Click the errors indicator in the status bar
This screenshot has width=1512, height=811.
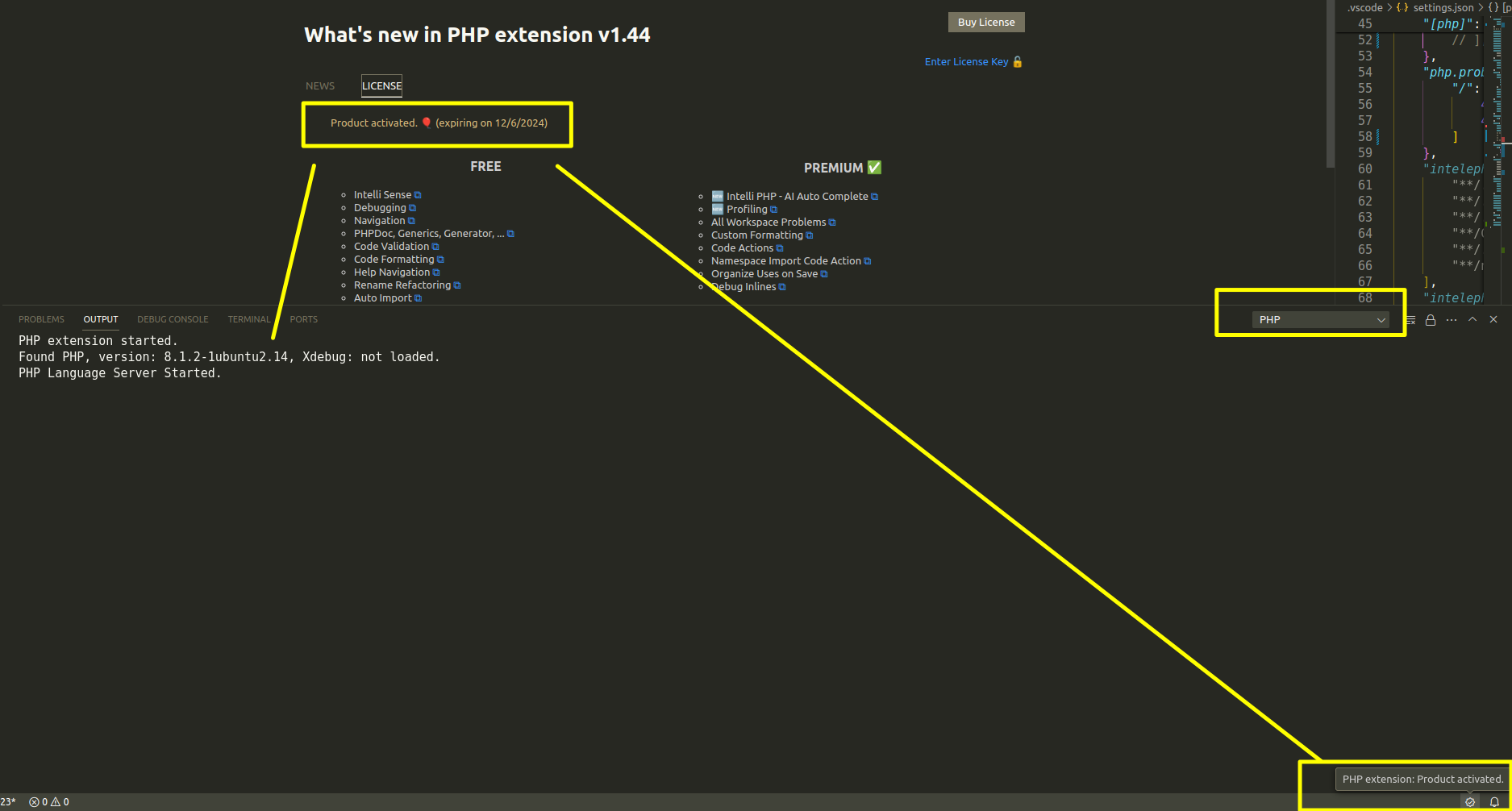[39, 801]
